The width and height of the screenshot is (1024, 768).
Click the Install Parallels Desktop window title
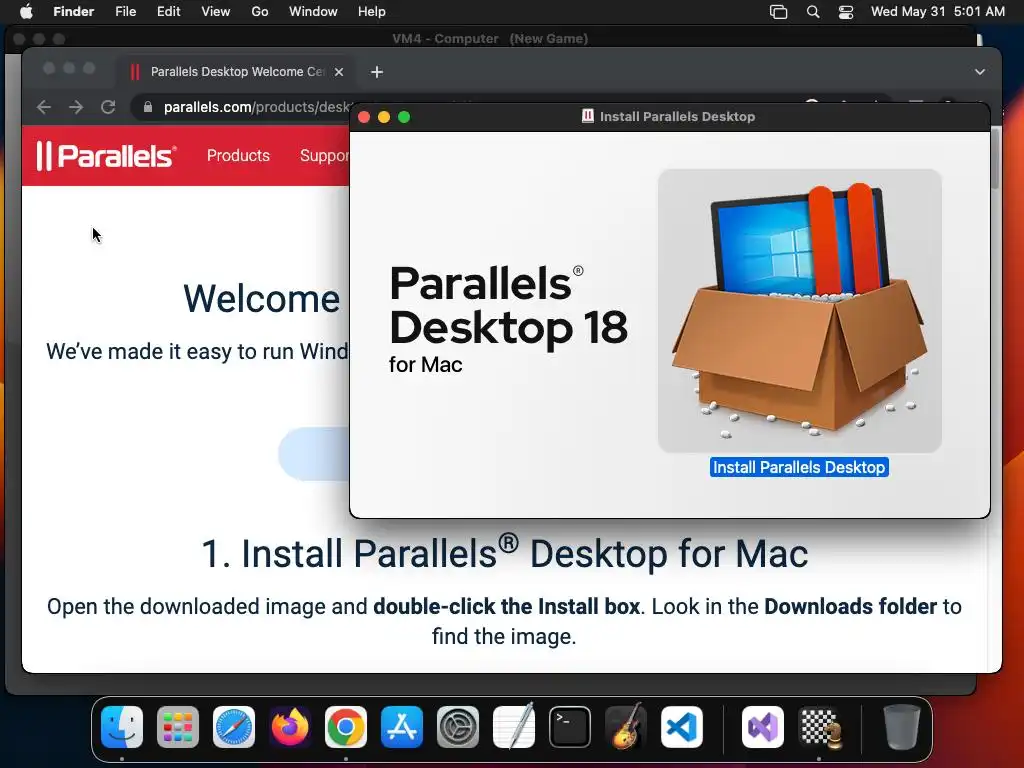(677, 117)
